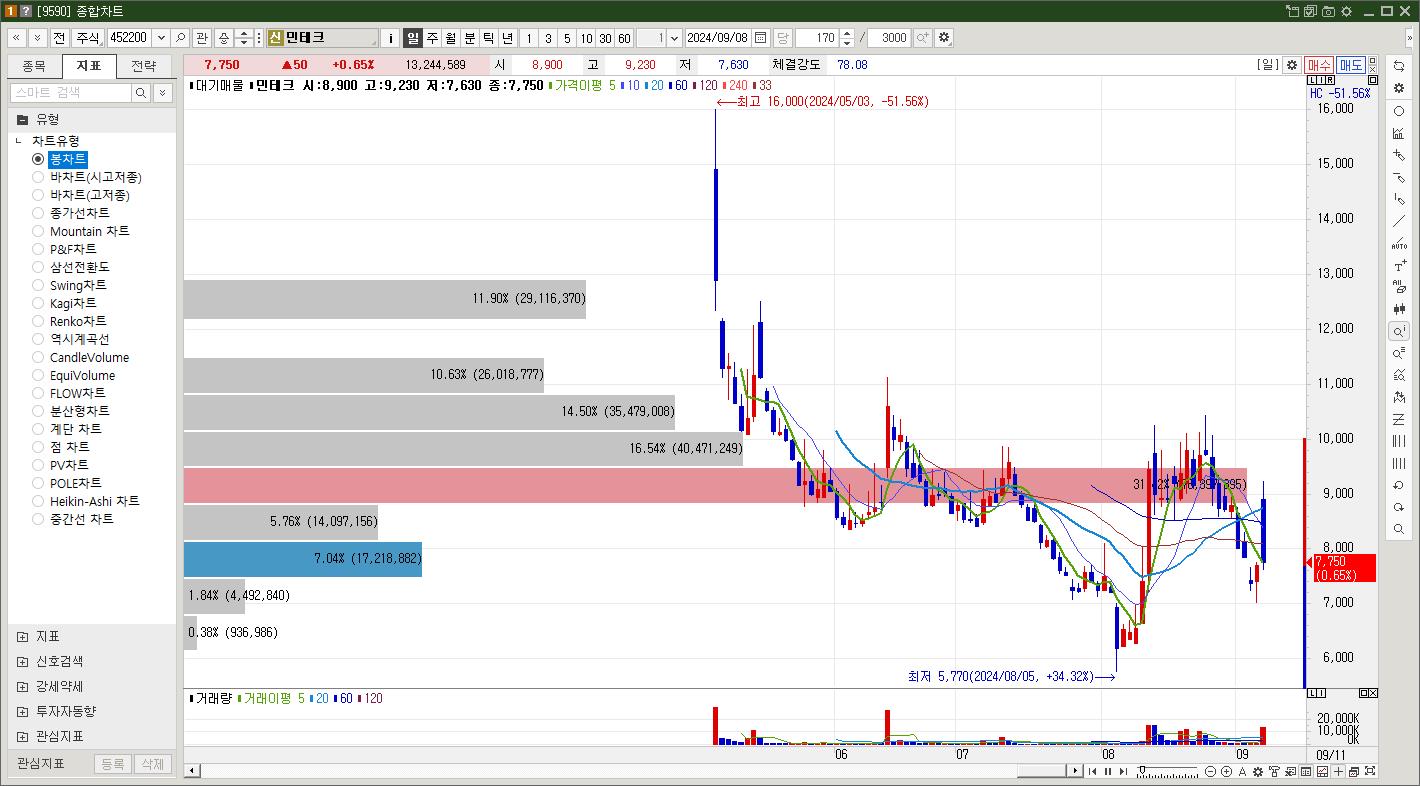Click the date field showing 2024/09/08
The image size is (1420, 786).
pyautogui.click(x=718, y=38)
